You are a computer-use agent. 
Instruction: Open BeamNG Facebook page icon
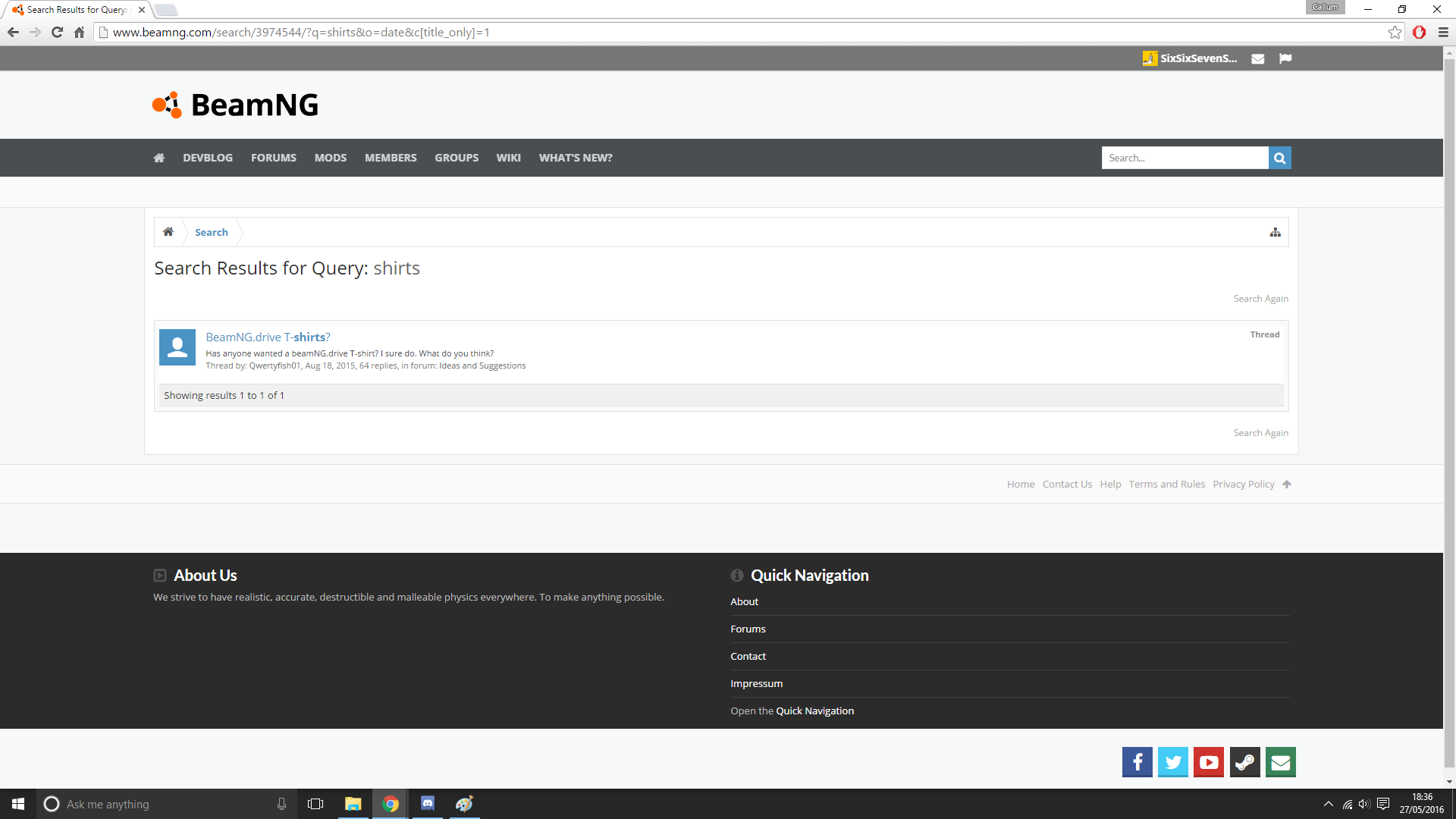(1137, 762)
